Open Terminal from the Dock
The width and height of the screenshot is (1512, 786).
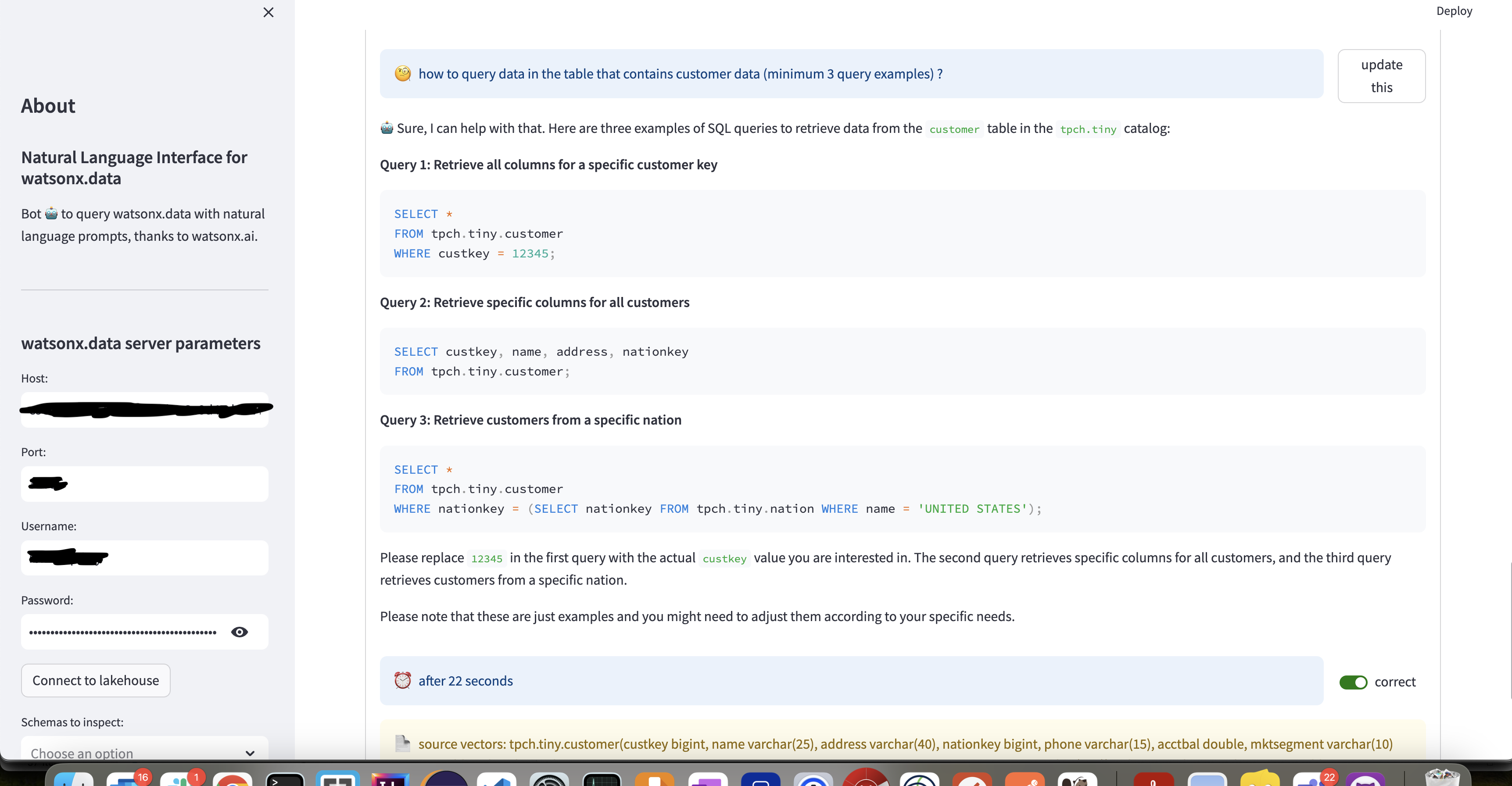point(285,779)
